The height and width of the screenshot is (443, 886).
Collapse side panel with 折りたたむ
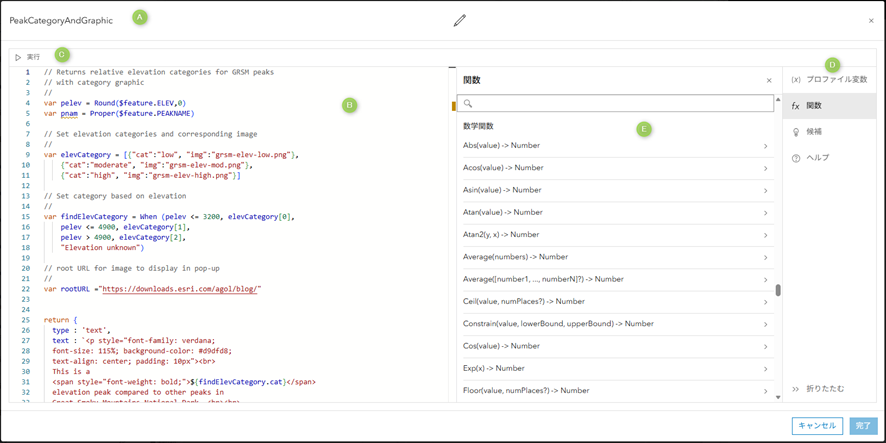pos(819,389)
